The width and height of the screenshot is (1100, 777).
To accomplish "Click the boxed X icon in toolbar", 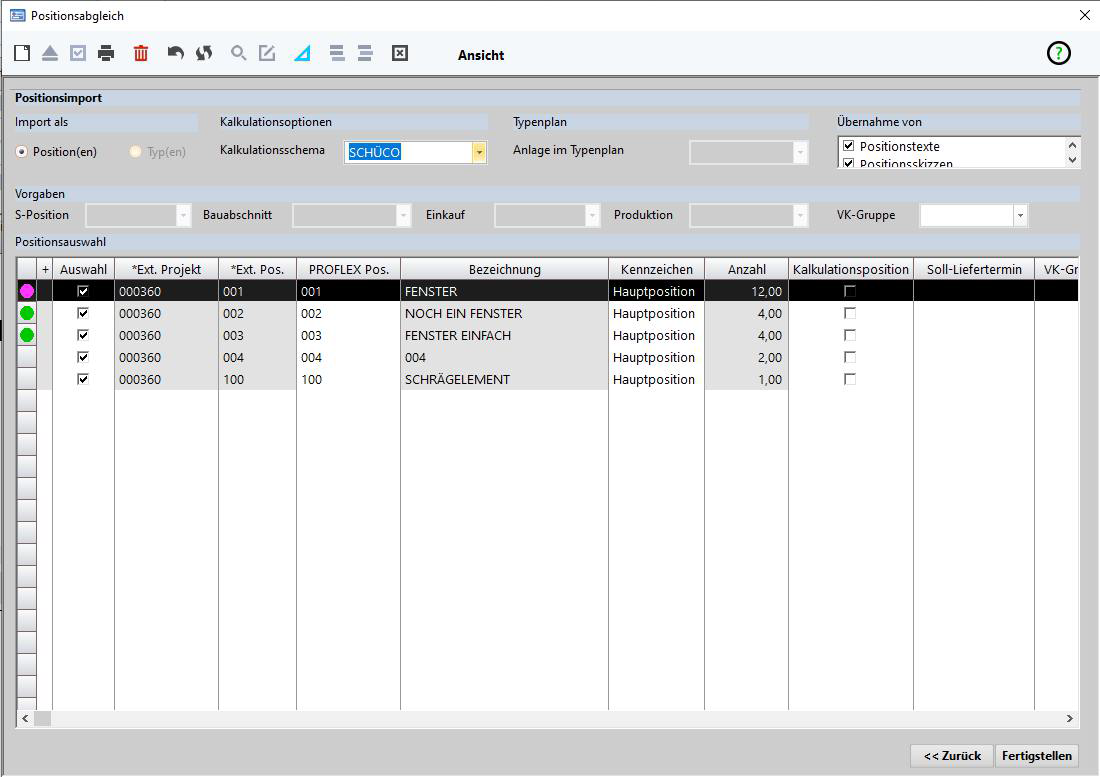I will (x=400, y=54).
